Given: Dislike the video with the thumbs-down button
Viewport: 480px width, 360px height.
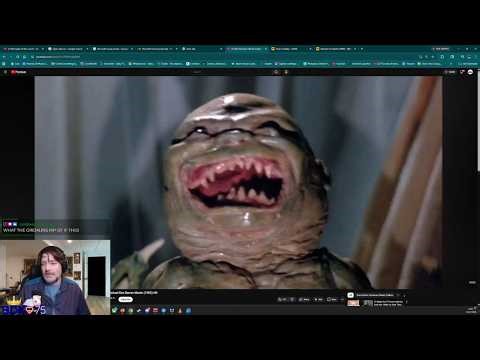Looking at the screenshot, I should [292, 299].
